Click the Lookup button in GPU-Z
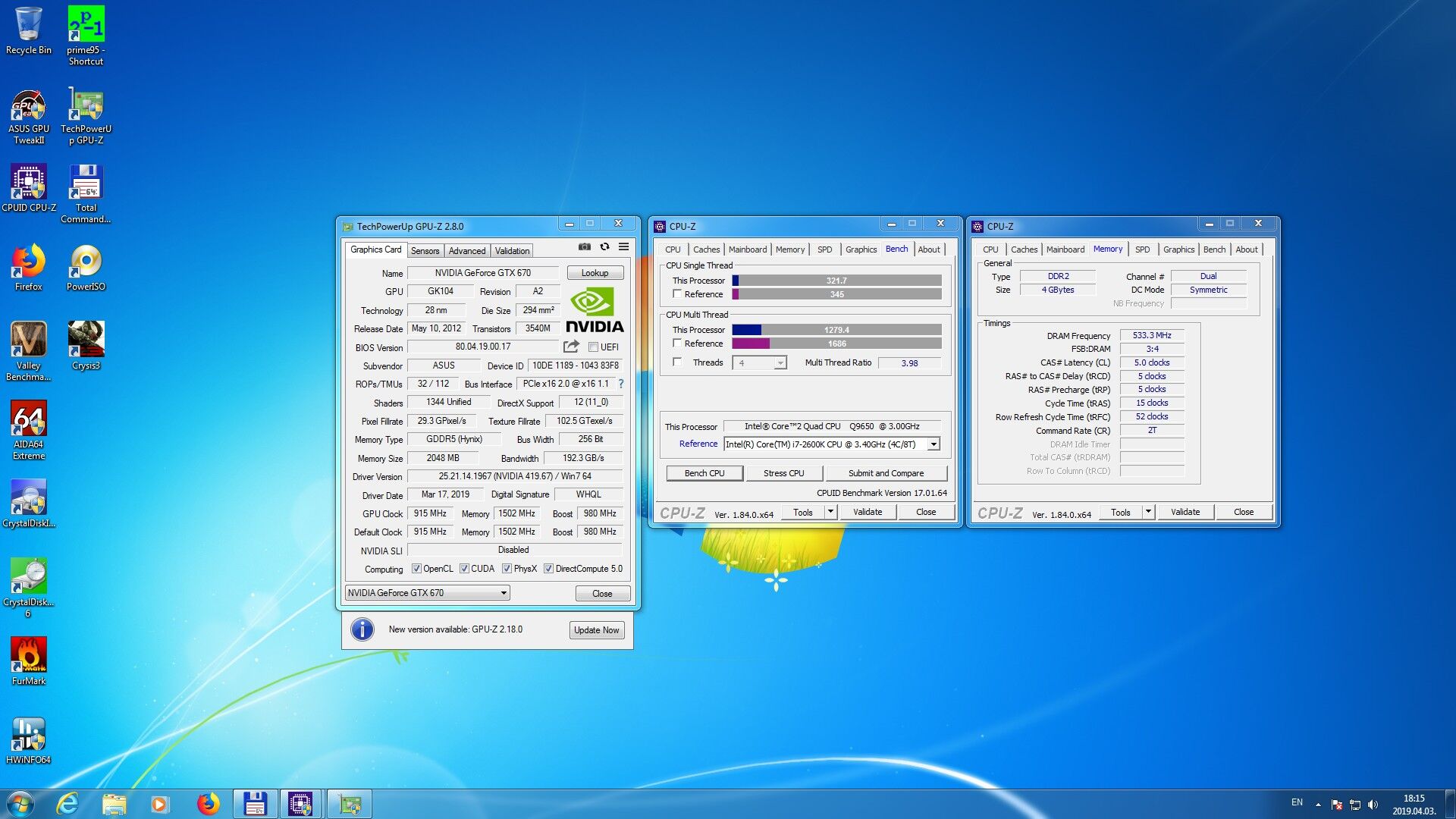Viewport: 1456px width, 819px height. pos(595,273)
